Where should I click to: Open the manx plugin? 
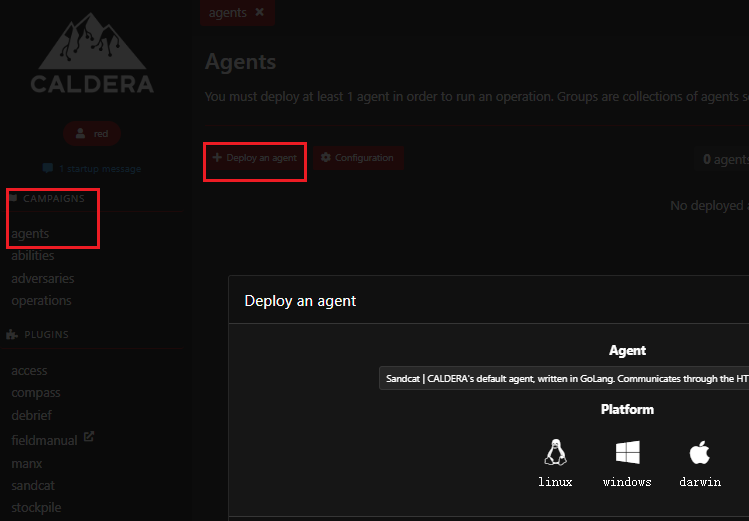pos(27,464)
